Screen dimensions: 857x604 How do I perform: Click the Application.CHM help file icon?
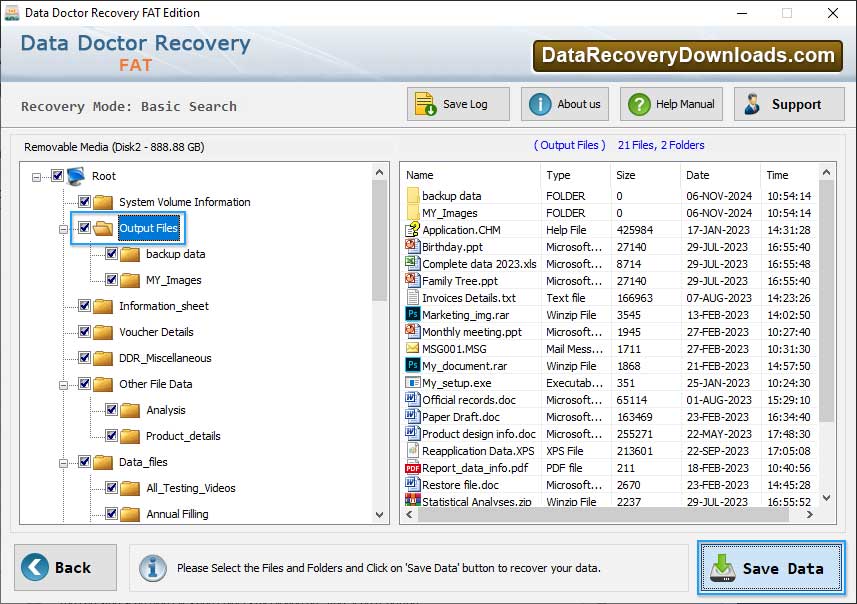pyautogui.click(x=413, y=230)
